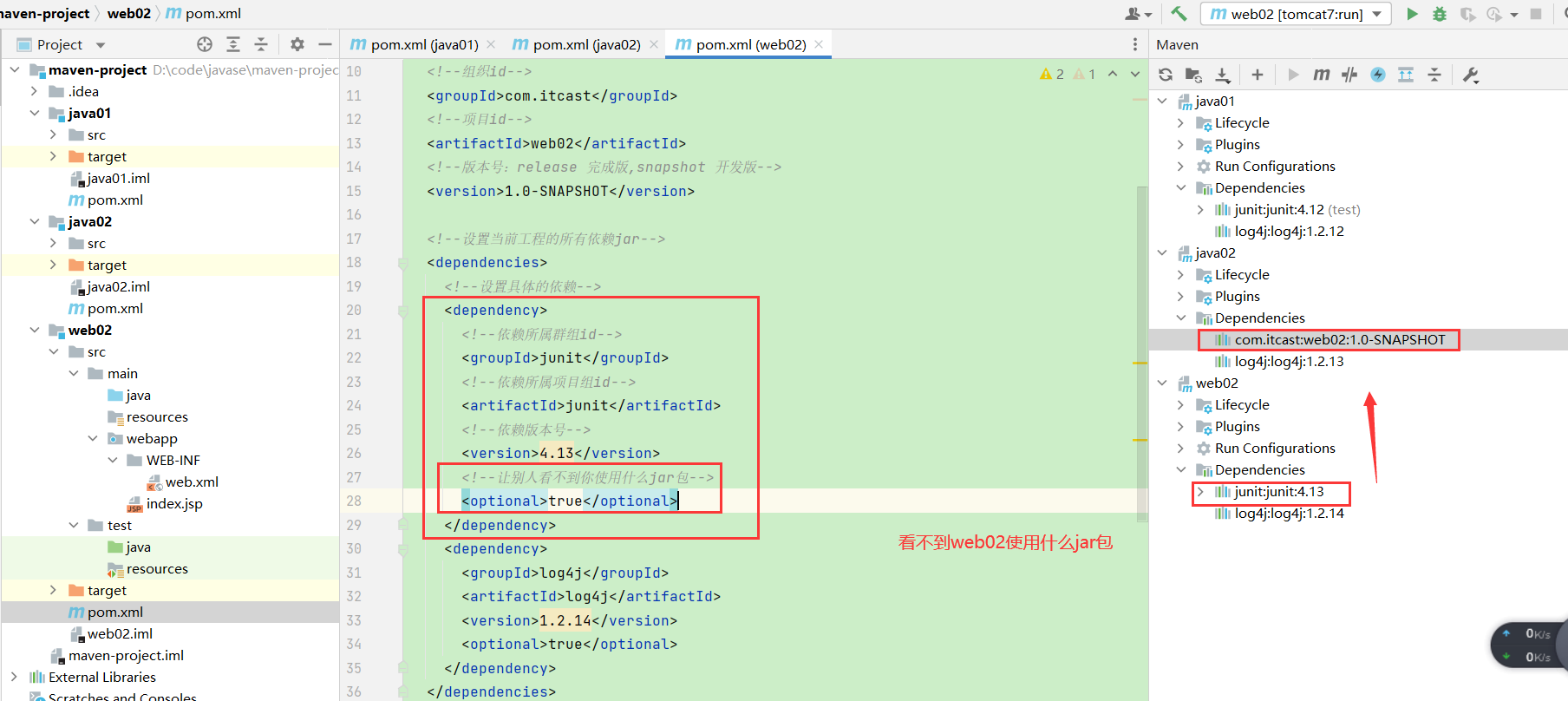Toggle Maven Offline Mode icon
This screenshot has width=1568, height=701.
pos(1349,75)
